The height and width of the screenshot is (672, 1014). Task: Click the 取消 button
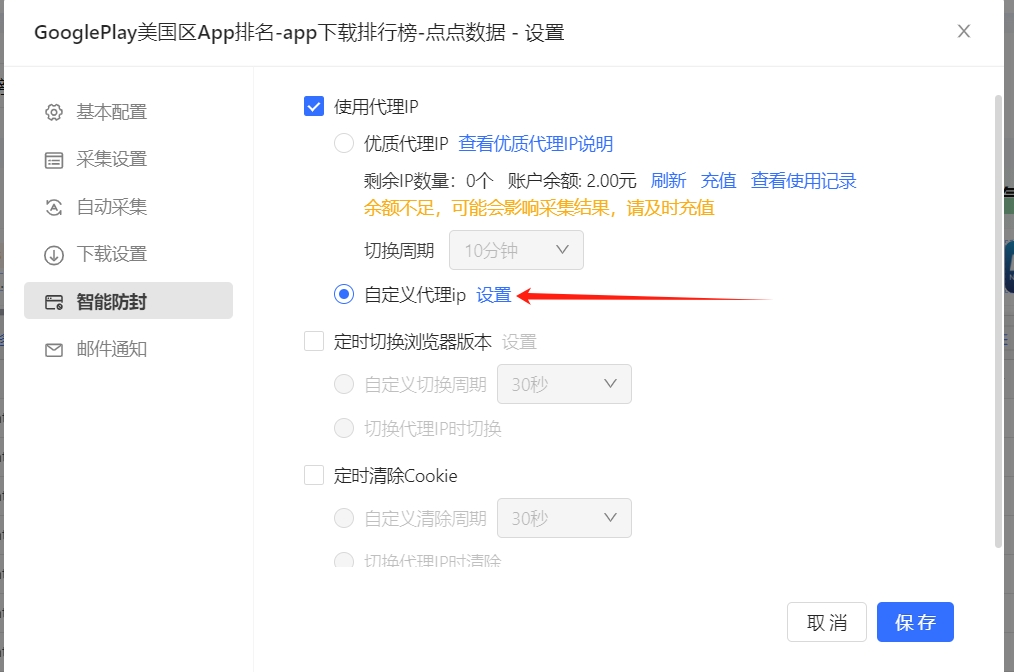pyautogui.click(x=826, y=622)
